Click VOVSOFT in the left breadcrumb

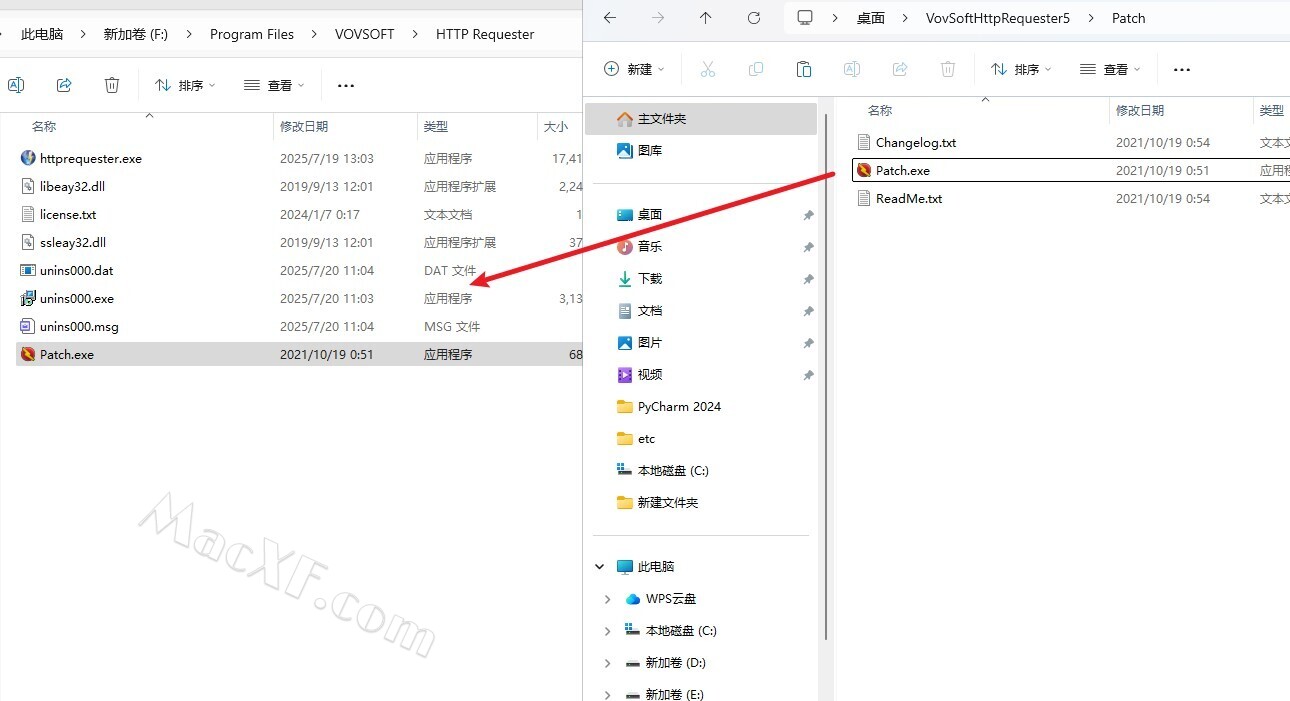[365, 34]
